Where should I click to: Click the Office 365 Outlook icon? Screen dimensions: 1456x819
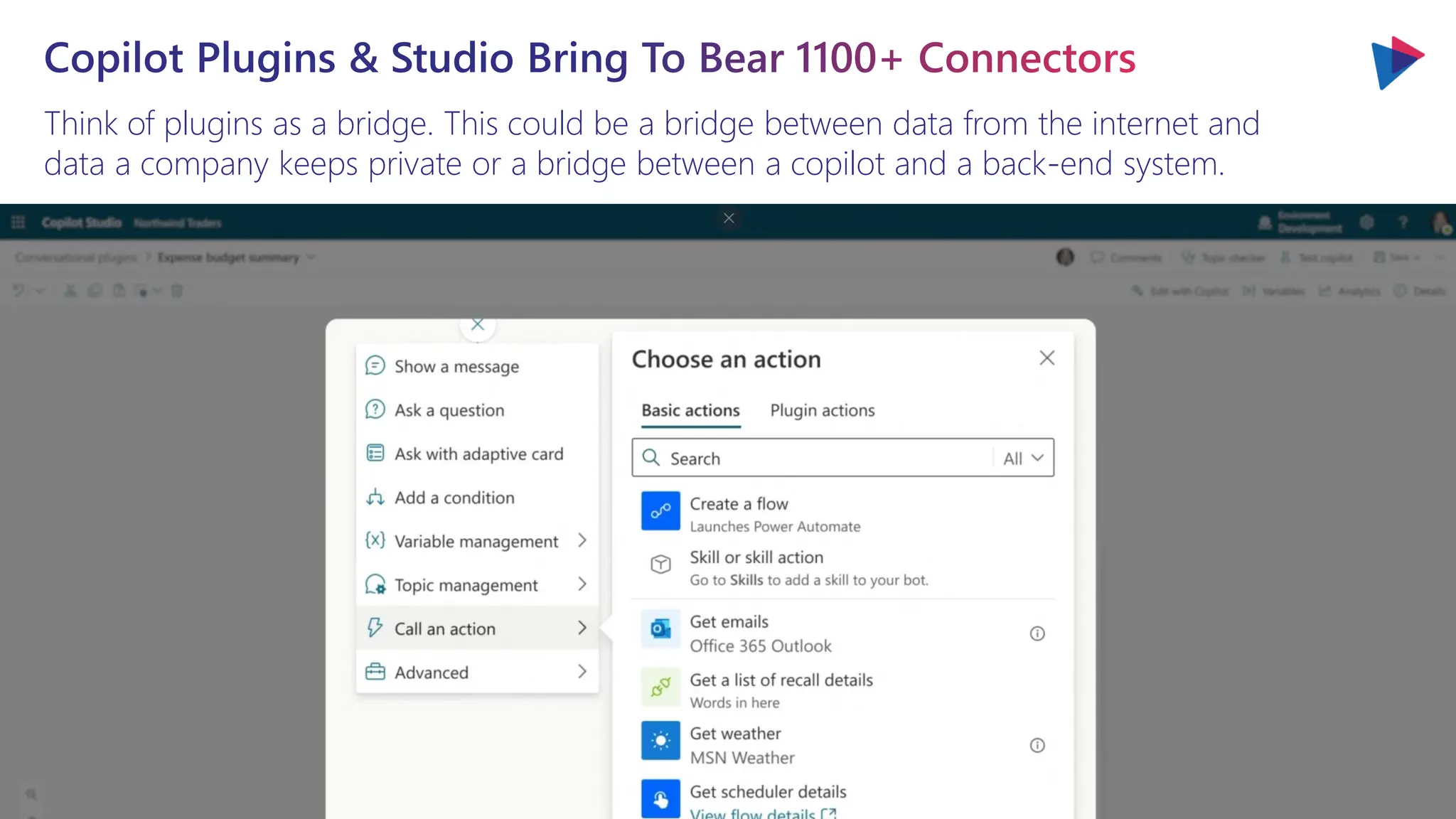660,629
